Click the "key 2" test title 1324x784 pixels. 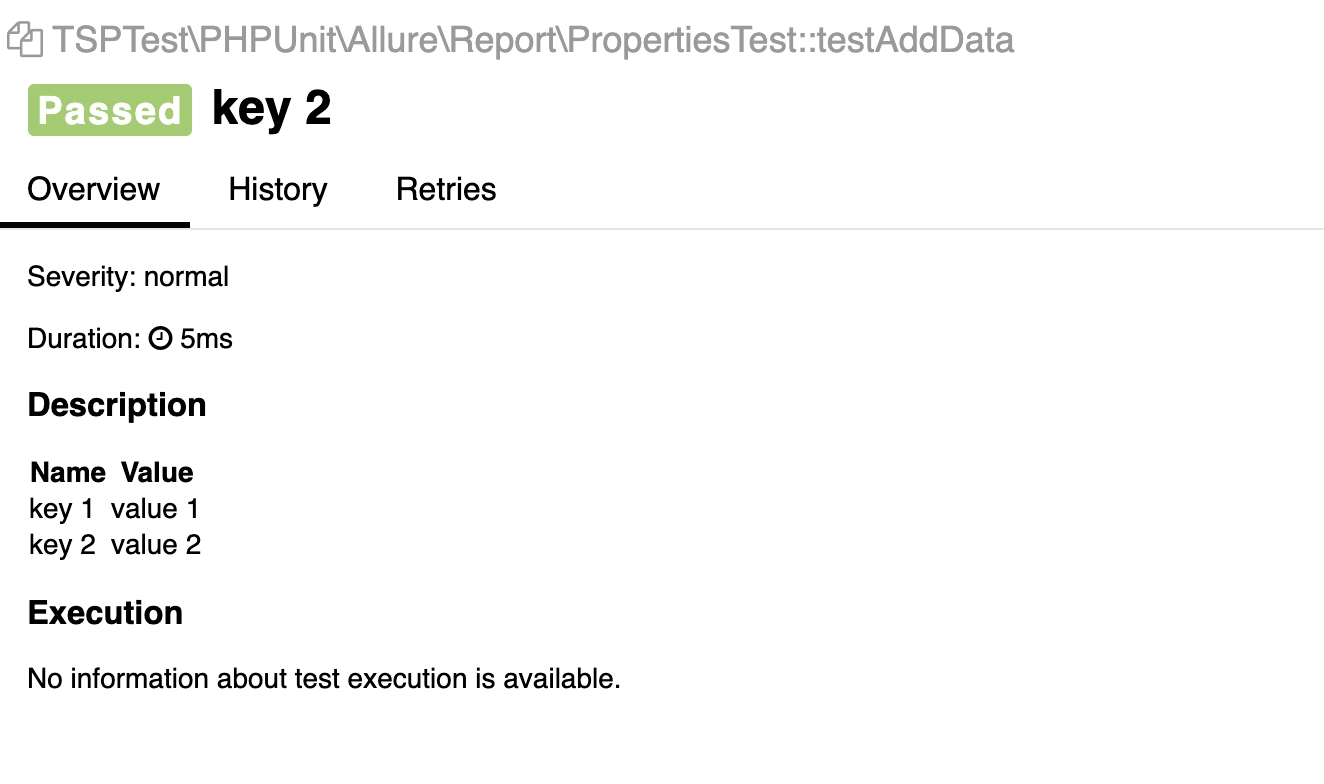click(x=271, y=108)
